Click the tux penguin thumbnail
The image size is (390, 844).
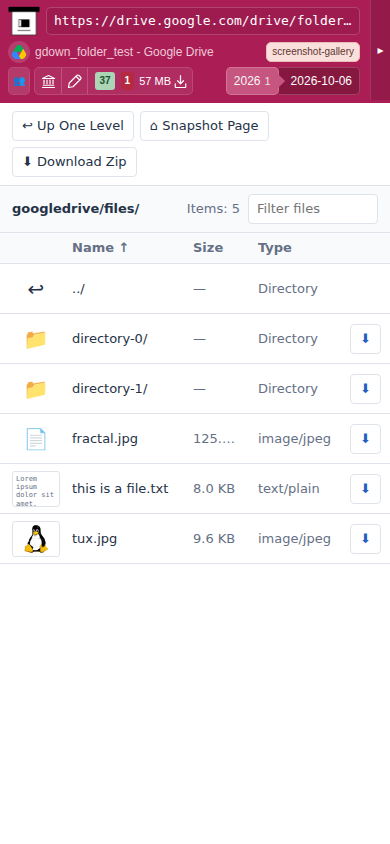point(36,539)
